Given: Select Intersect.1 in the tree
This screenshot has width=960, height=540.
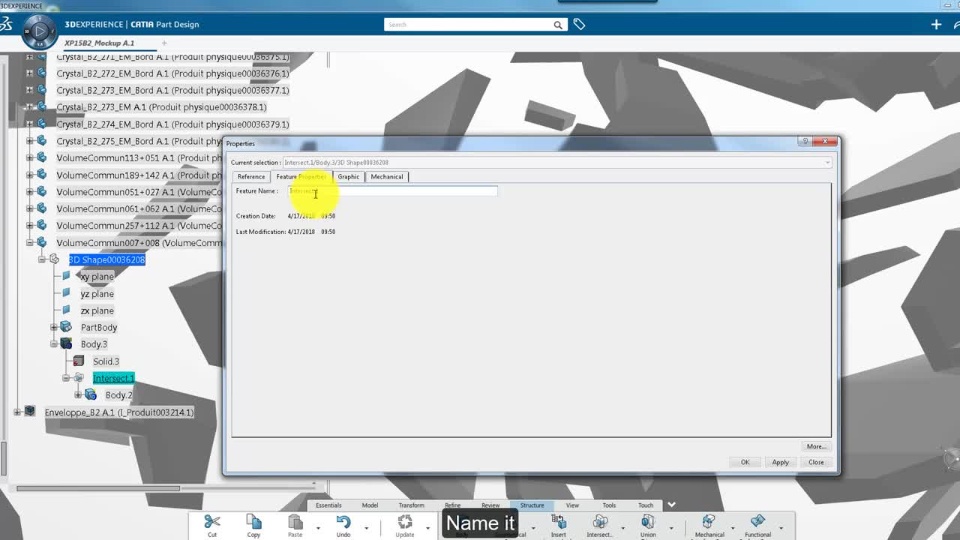Looking at the screenshot, I should point(114,378).
